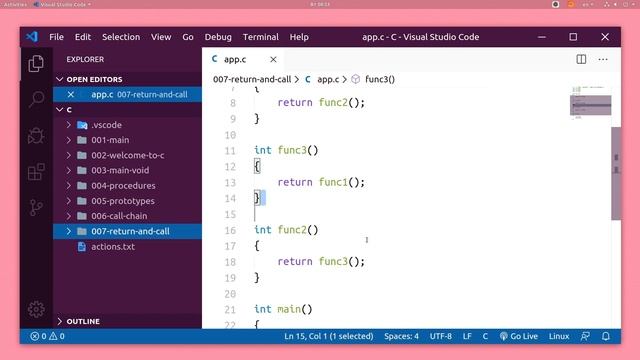Close the app.c editor tab

pyautogui.click(x=273, y=59)
